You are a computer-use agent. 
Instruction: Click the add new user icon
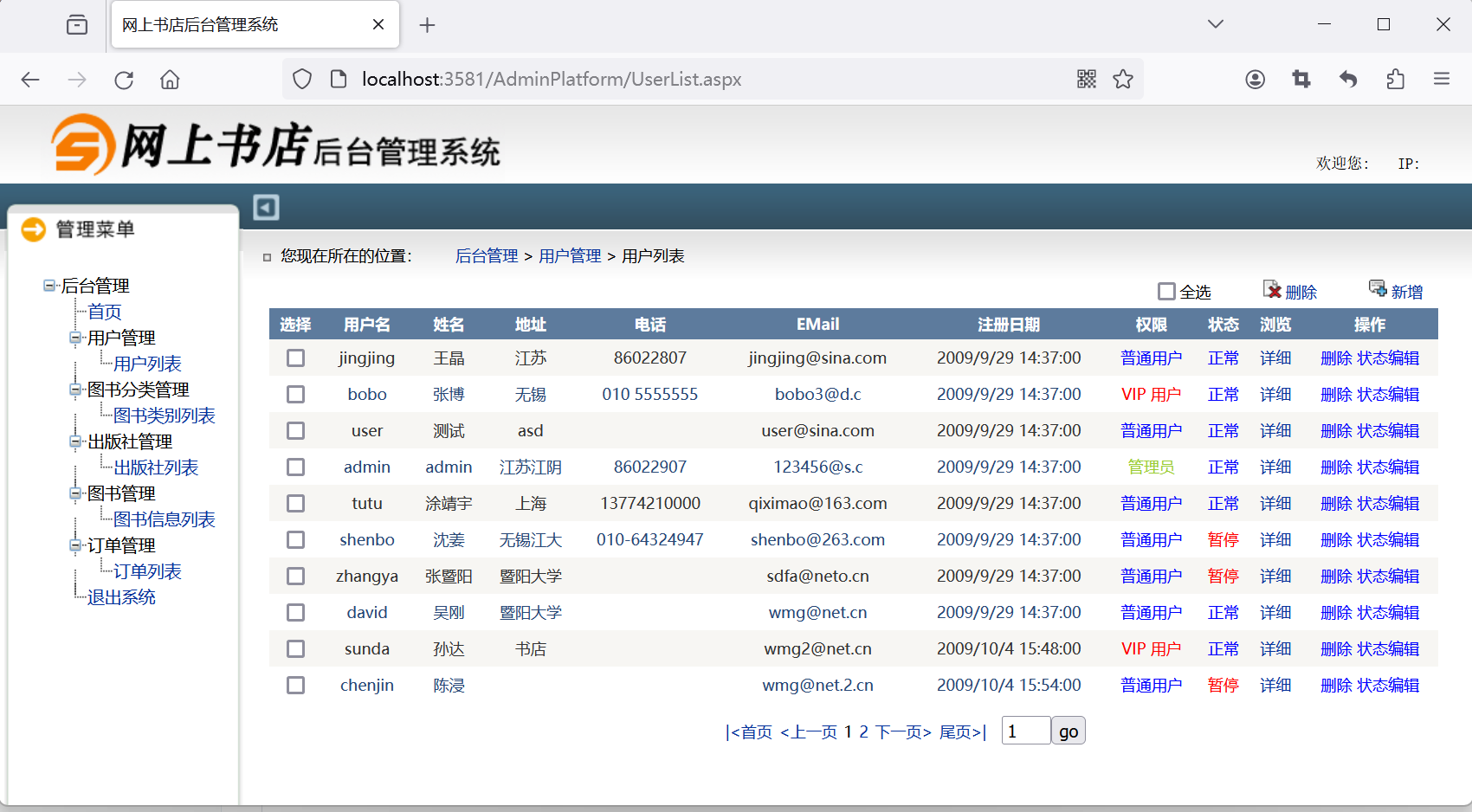[x=1377, y=288]
